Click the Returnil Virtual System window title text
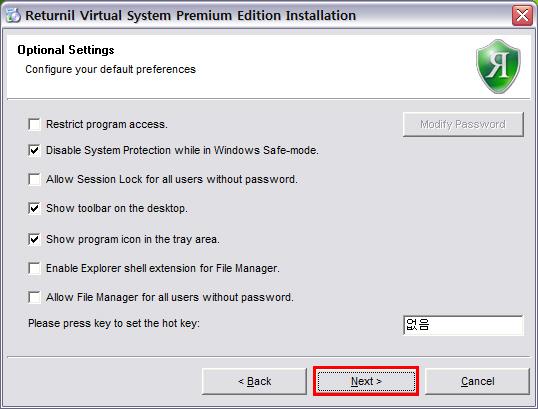The image size is (538, 409). coord(191,15)
